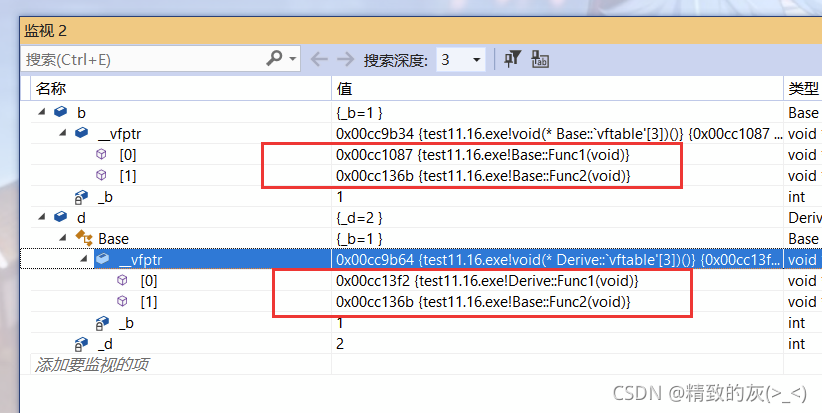The width and height of the screenshot is (822, 413).
Task: Click the search magnifier icon
Action: point(274,58)
